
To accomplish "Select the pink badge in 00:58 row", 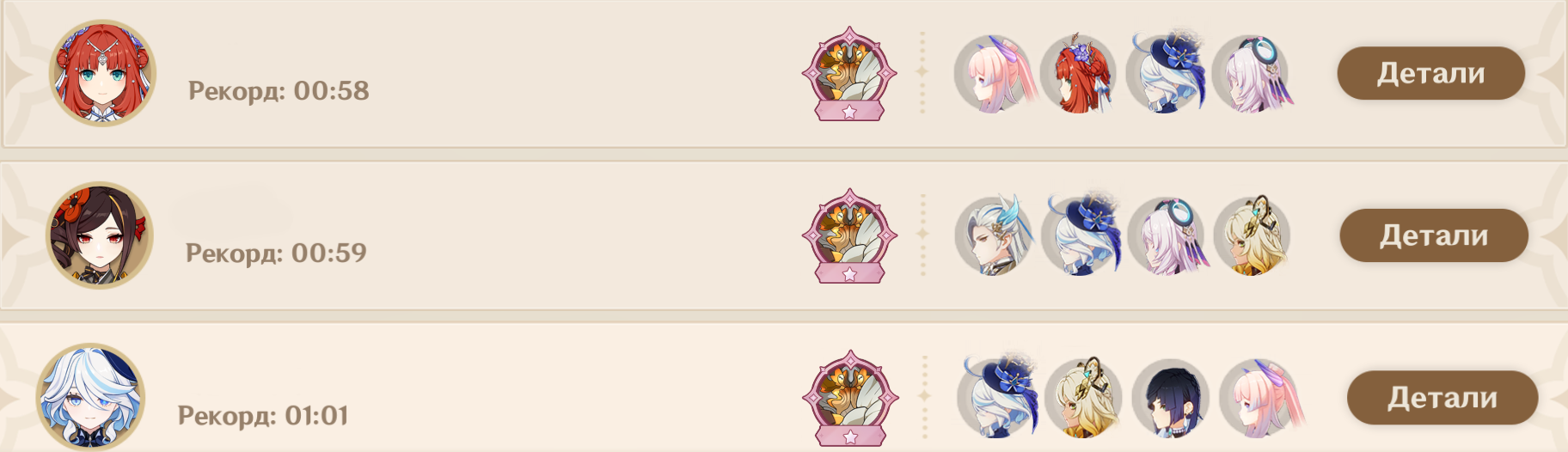I will tap(849, 74).
